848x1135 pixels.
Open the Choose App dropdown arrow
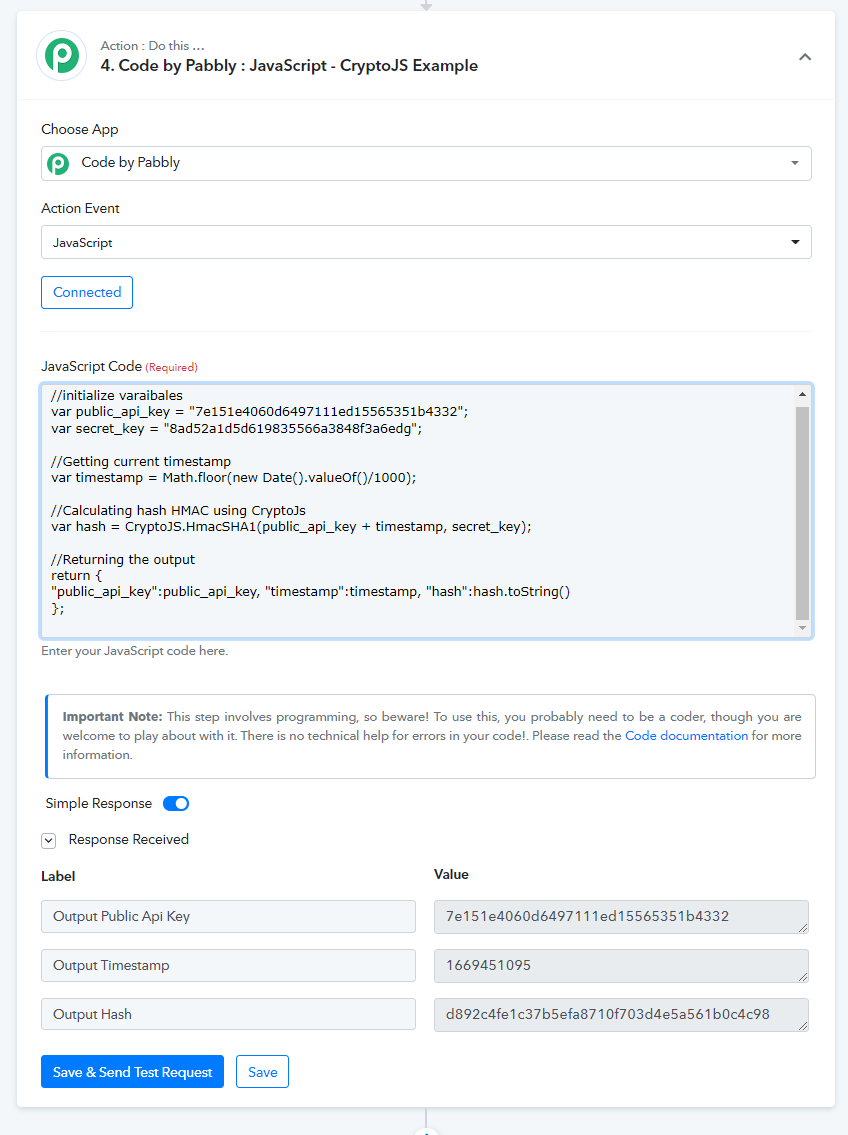click(794, 163)
